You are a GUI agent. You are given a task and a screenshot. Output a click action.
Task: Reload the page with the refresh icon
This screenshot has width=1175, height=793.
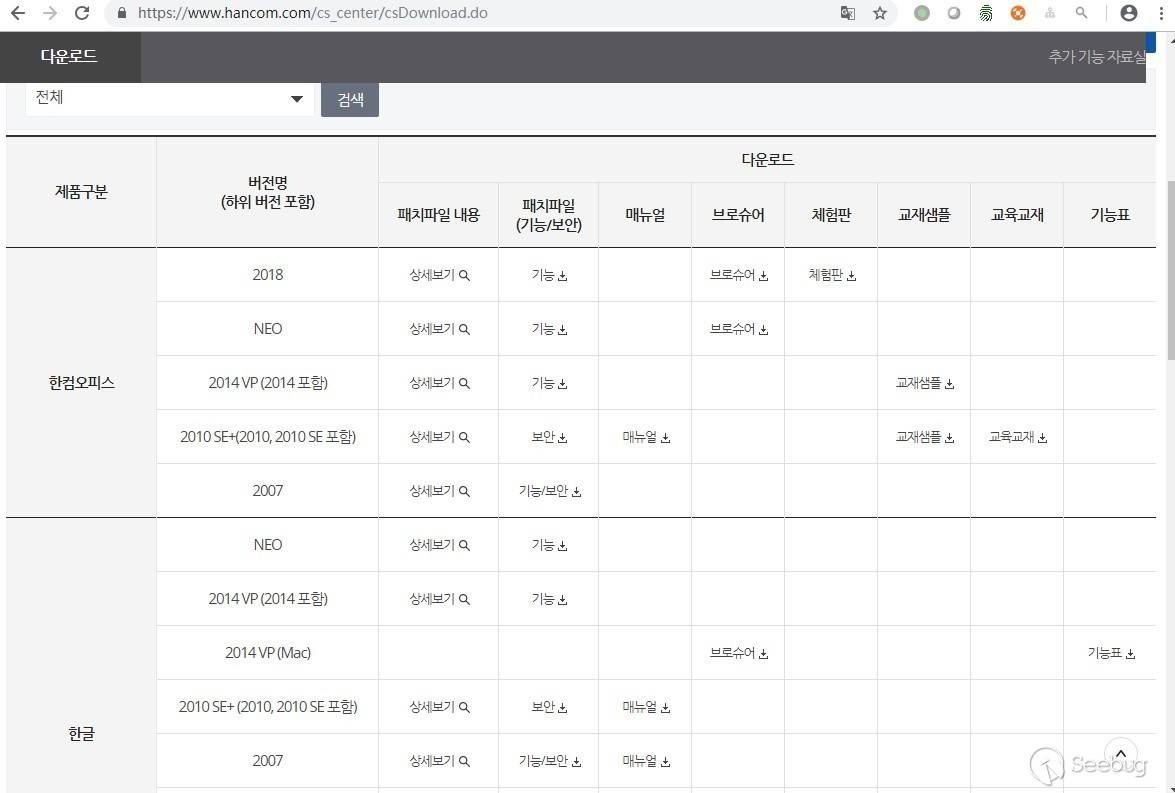82,13
